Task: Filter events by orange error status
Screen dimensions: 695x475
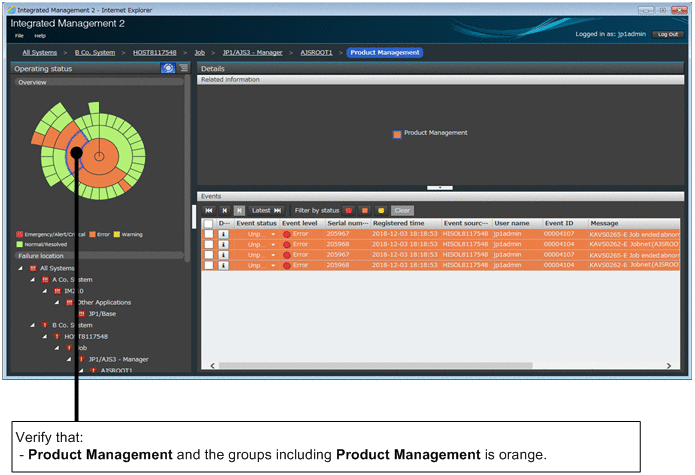Action: (365, 211)
